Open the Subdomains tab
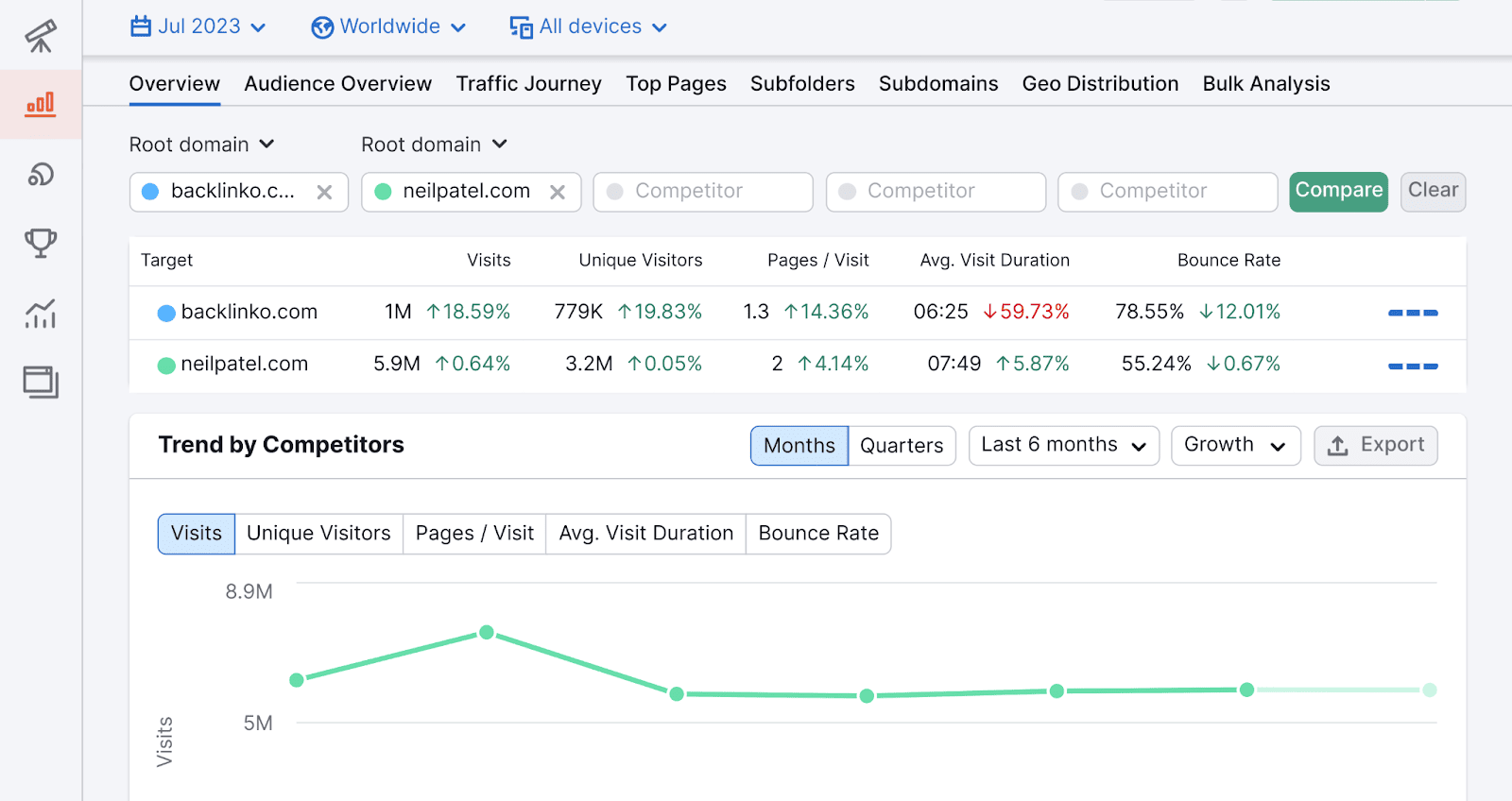 click(x=938, y=84)
